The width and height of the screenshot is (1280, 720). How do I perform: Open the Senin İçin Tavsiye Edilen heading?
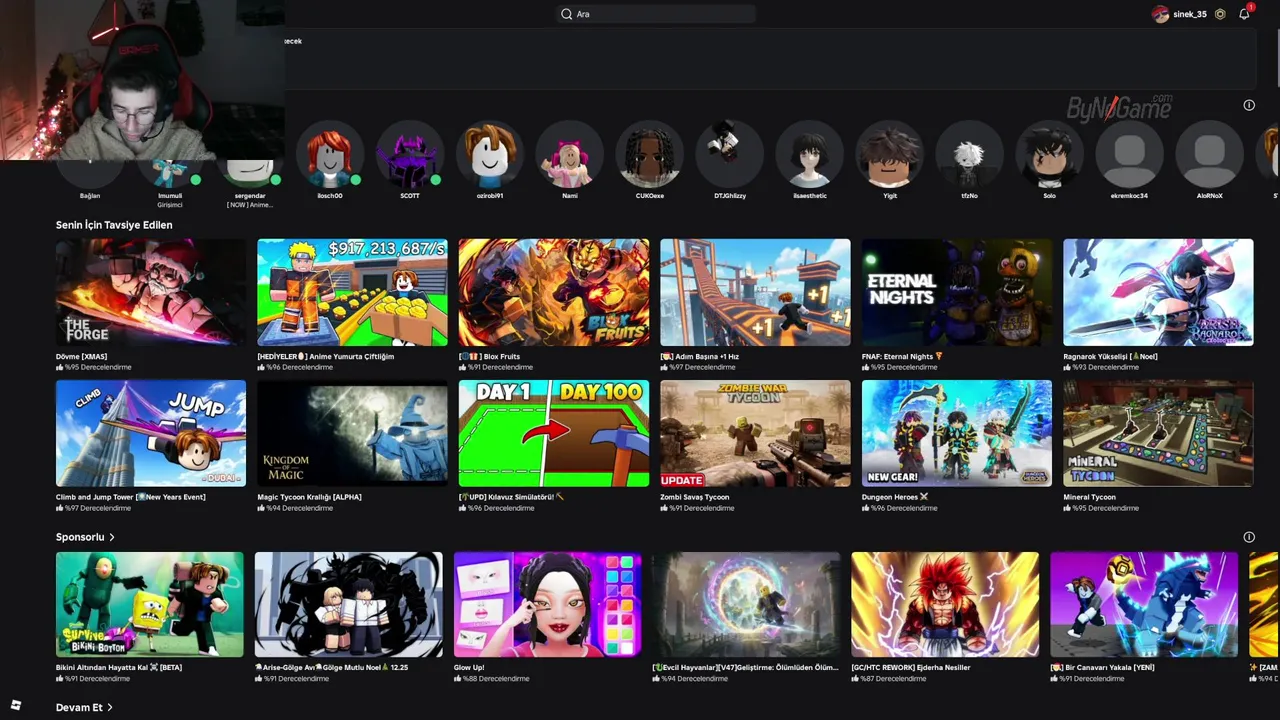[x=114, y=225]
